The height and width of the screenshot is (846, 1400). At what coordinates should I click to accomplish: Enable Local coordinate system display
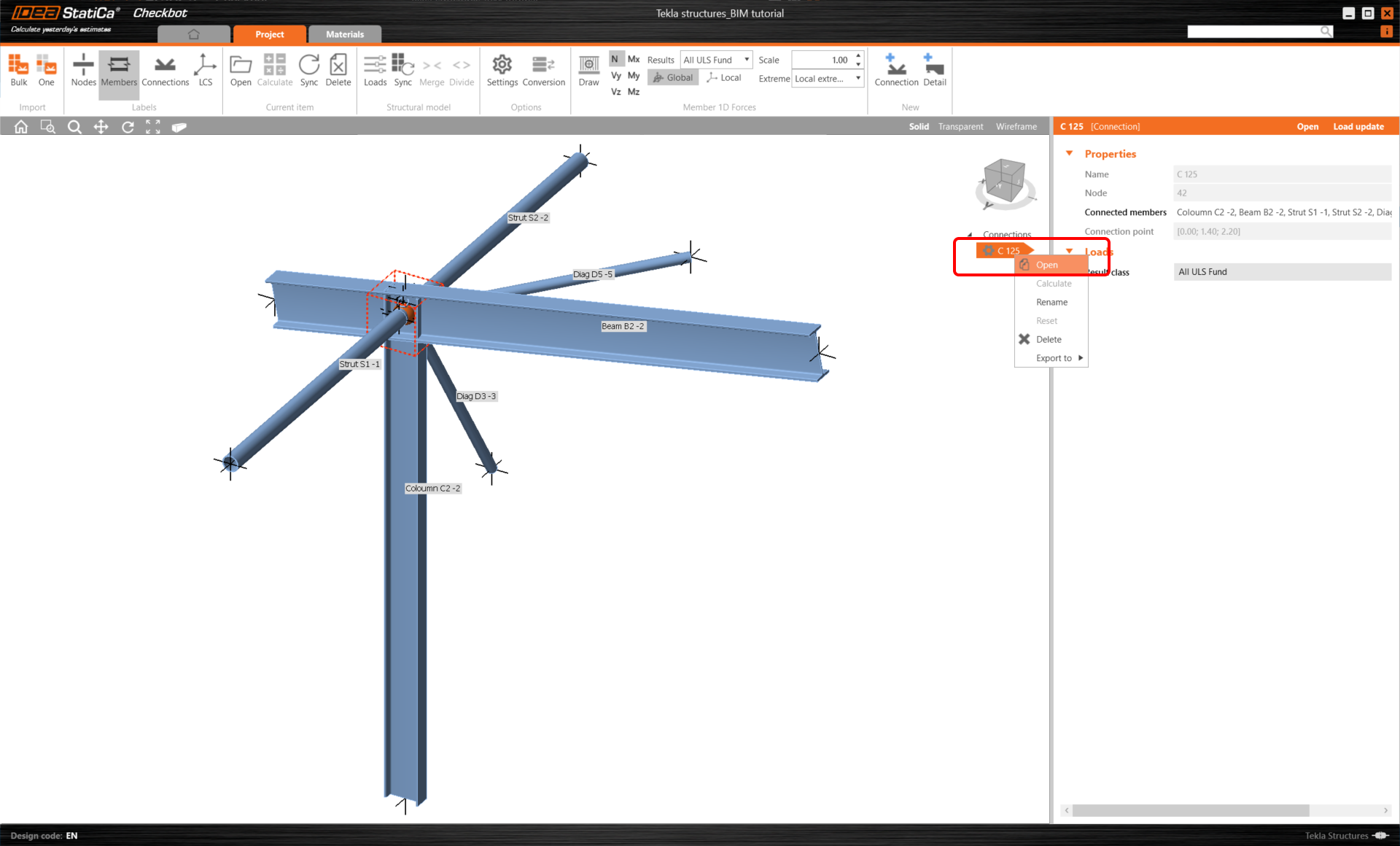[723, 77]
